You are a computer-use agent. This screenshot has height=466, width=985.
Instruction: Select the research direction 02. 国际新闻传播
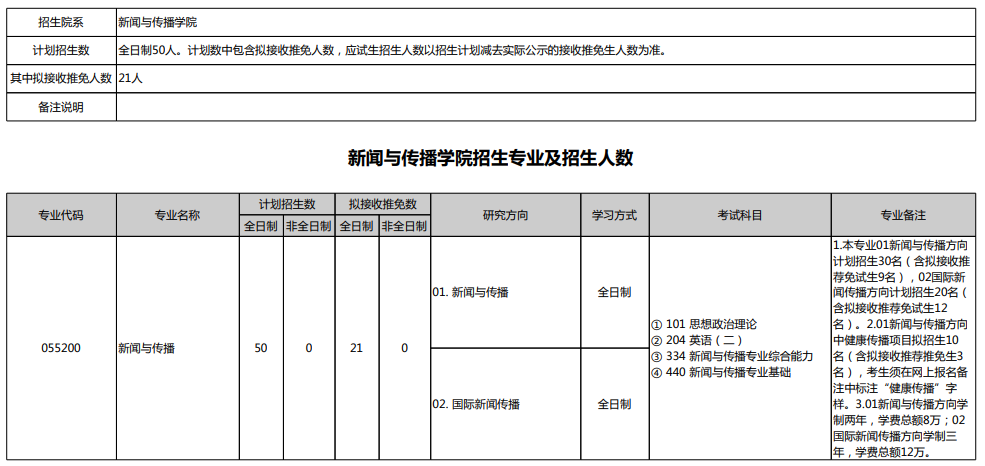pyautogui.click(x=476, y=404)
